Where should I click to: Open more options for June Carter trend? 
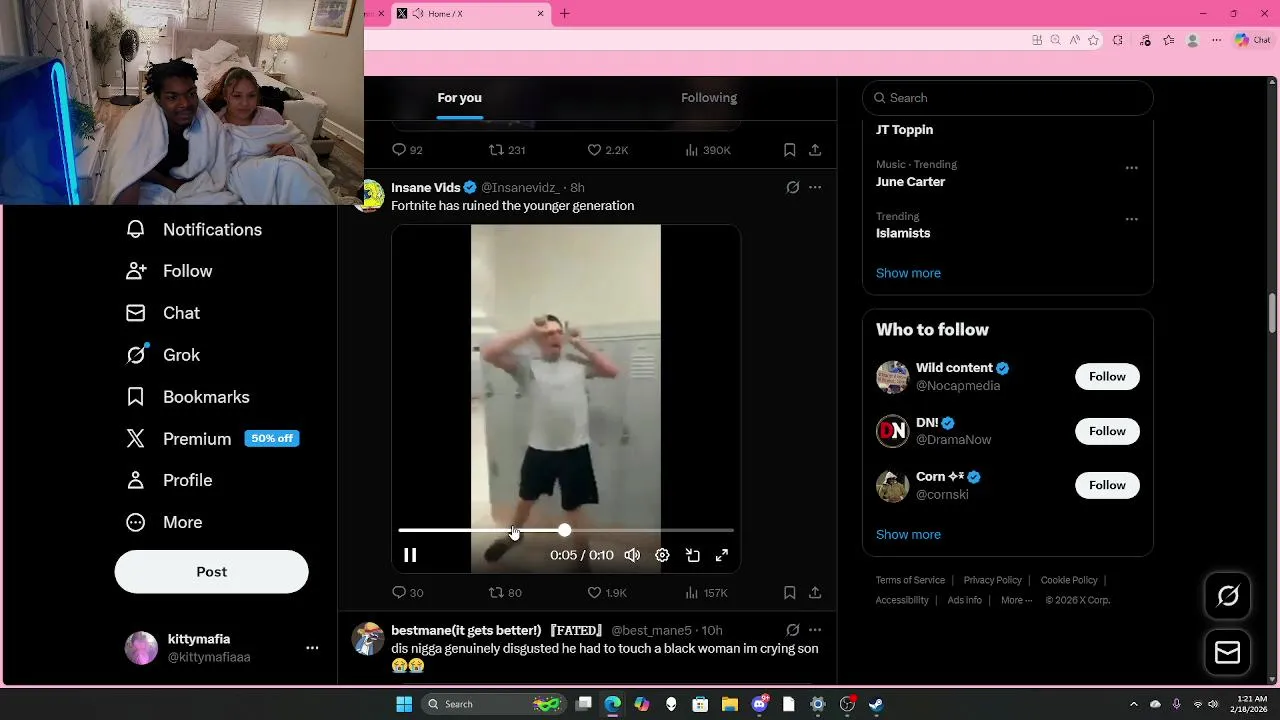pyautogui.click(x=1132, y=168)
